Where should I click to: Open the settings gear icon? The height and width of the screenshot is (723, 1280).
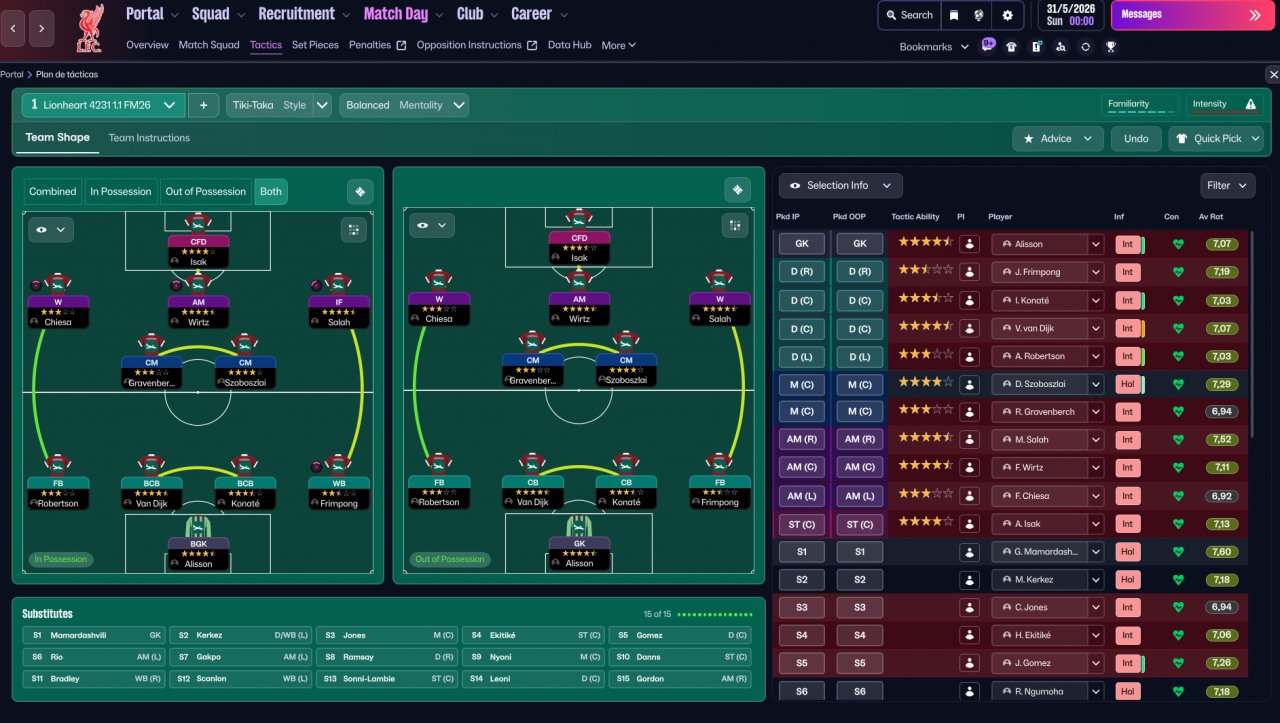click(1007, 15)
